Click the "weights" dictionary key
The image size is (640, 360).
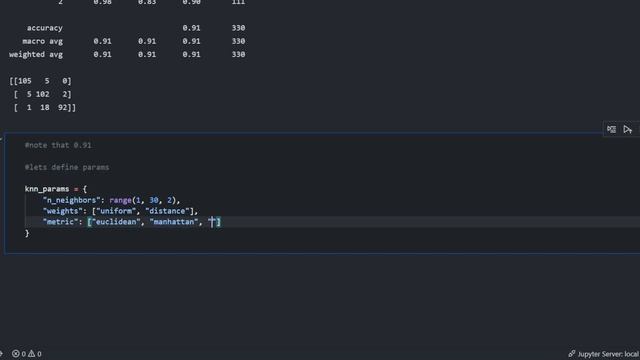pyautogui.click(x=63, y=211)
